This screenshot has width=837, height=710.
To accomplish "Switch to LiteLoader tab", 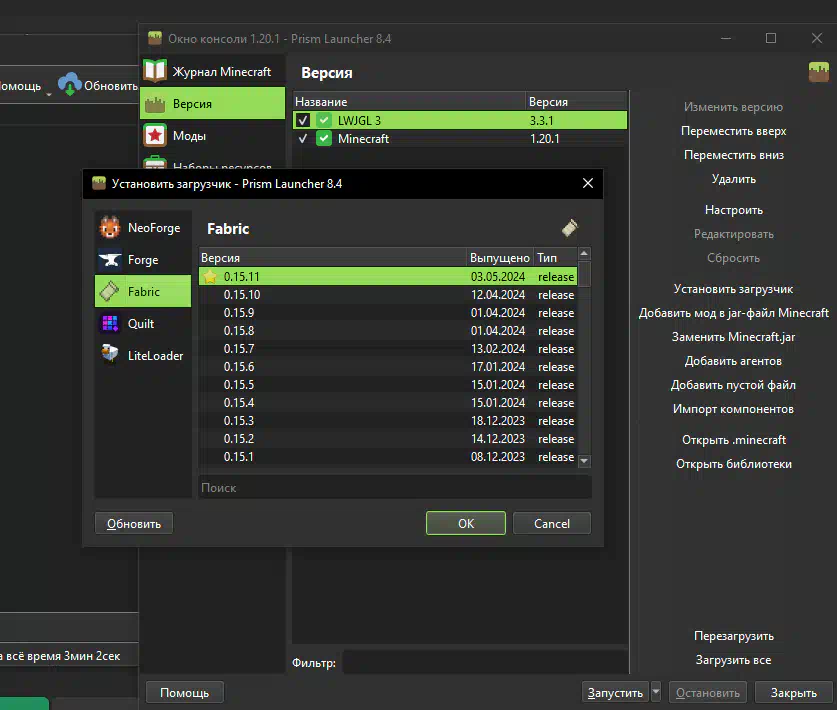I will [x=143, y=355].
